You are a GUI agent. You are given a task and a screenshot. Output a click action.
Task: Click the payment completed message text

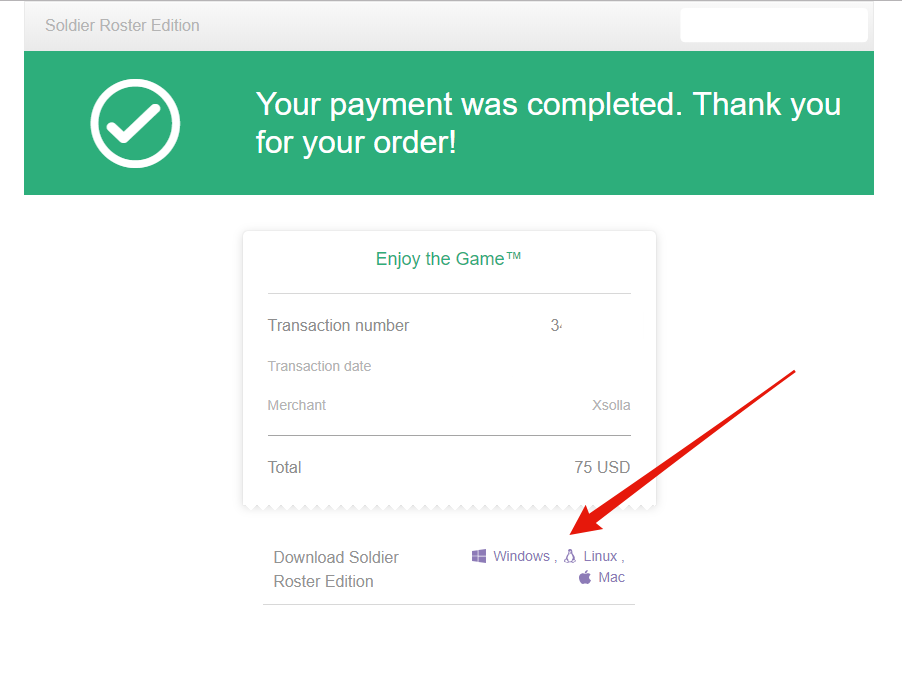click(x=548, y=123)
